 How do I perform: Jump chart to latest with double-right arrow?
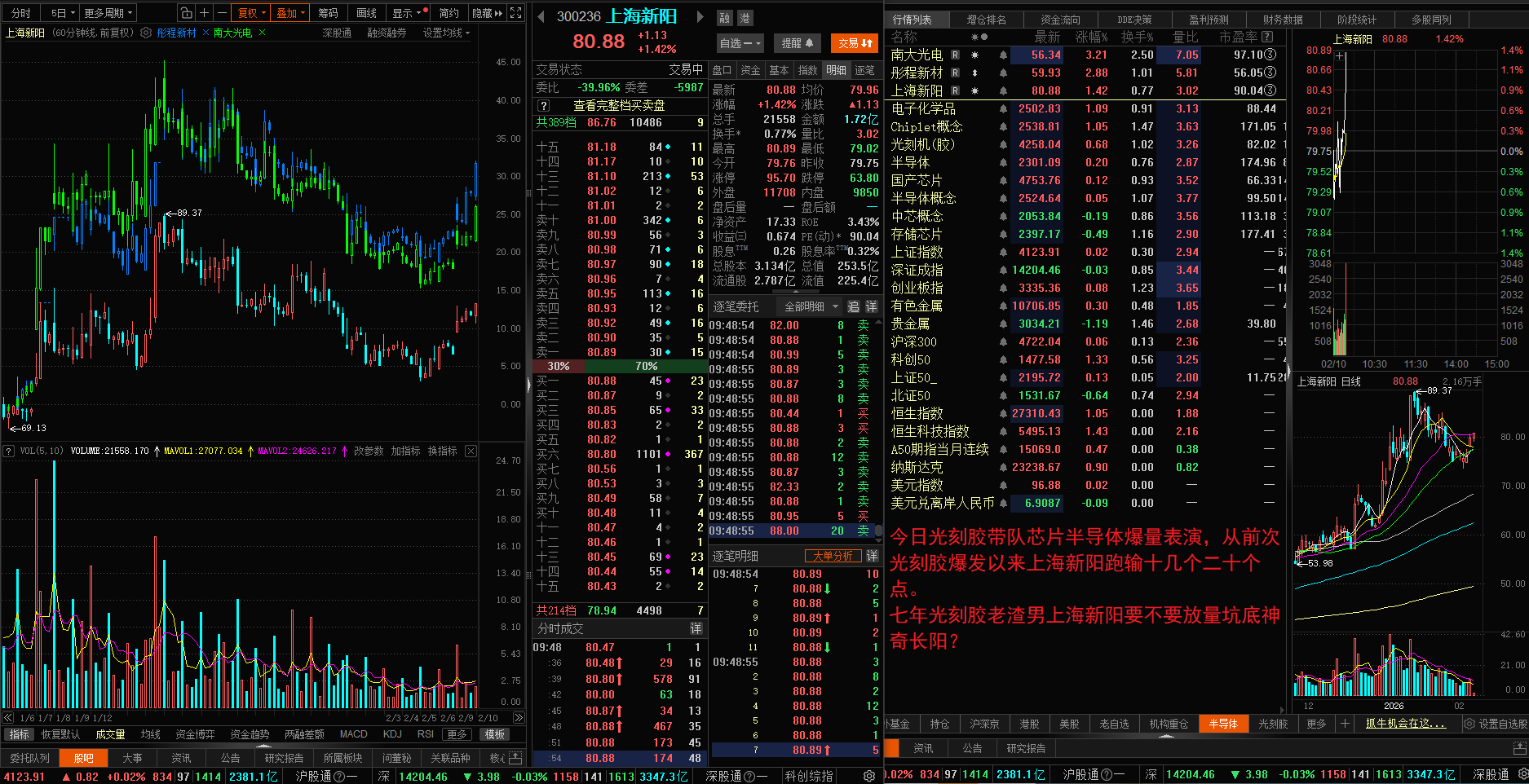point(519,718)
